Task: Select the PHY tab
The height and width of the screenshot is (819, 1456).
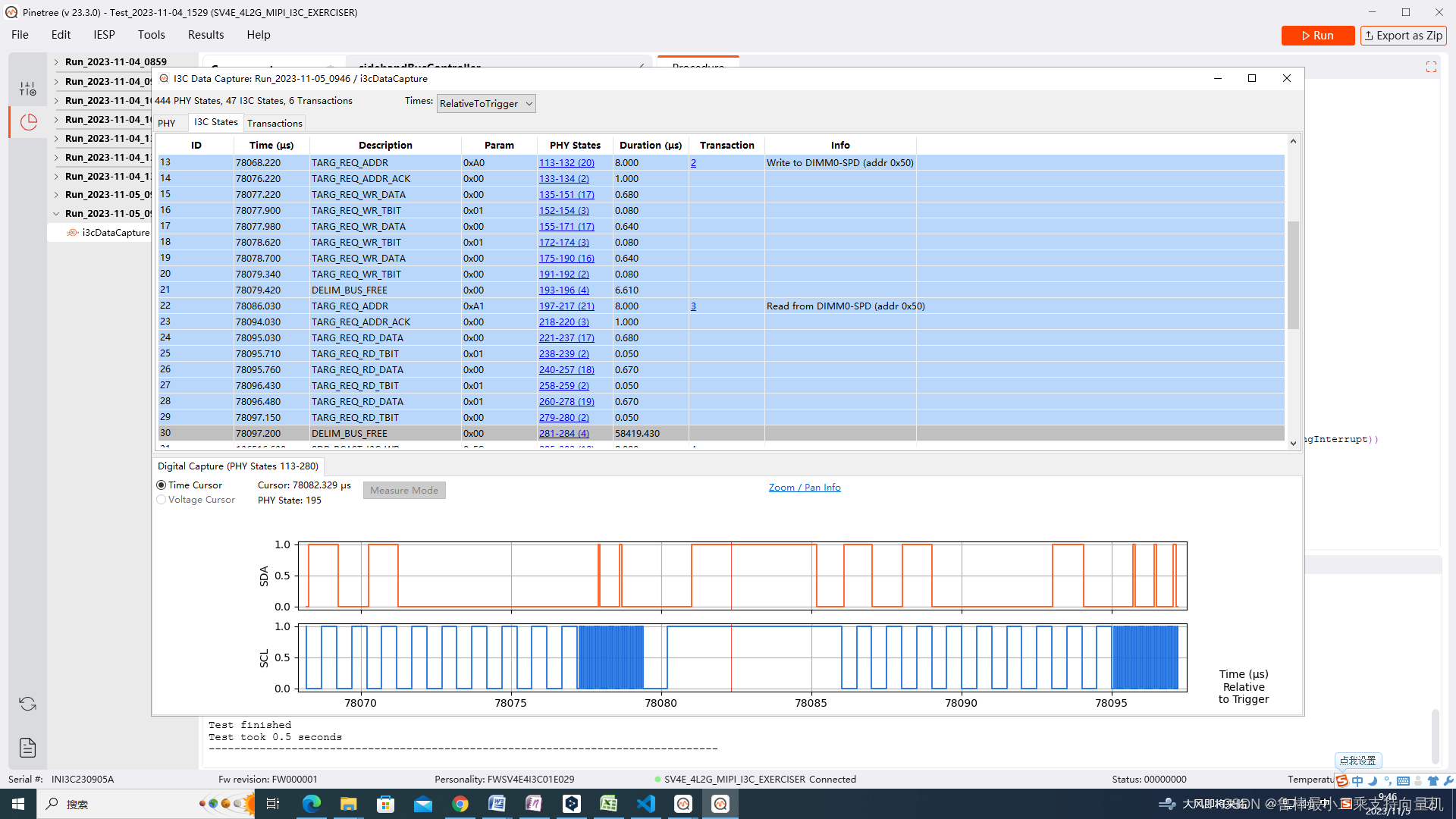Action: click(168, 123)
